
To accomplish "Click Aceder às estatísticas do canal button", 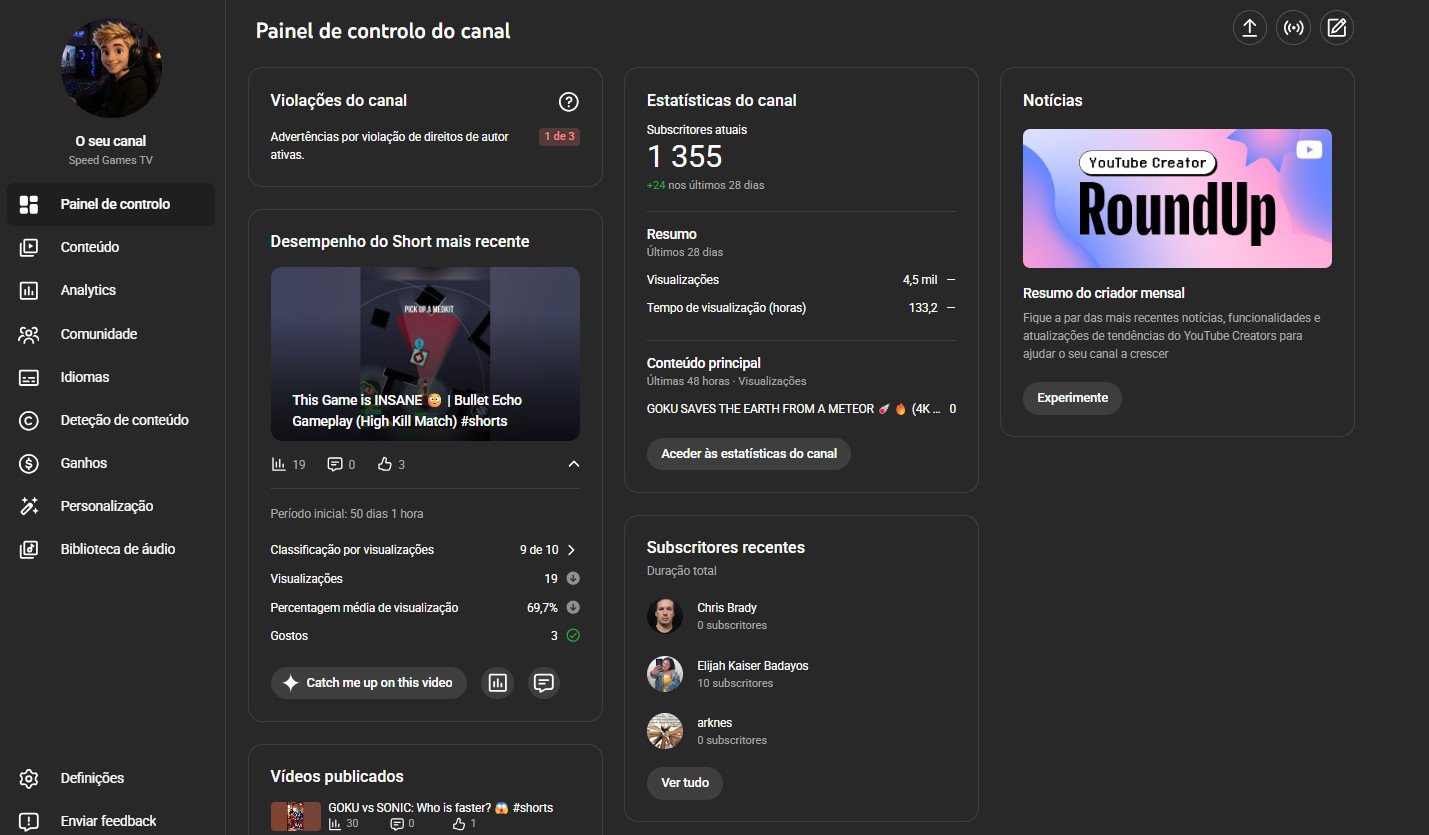I will (x=749, y=454).
